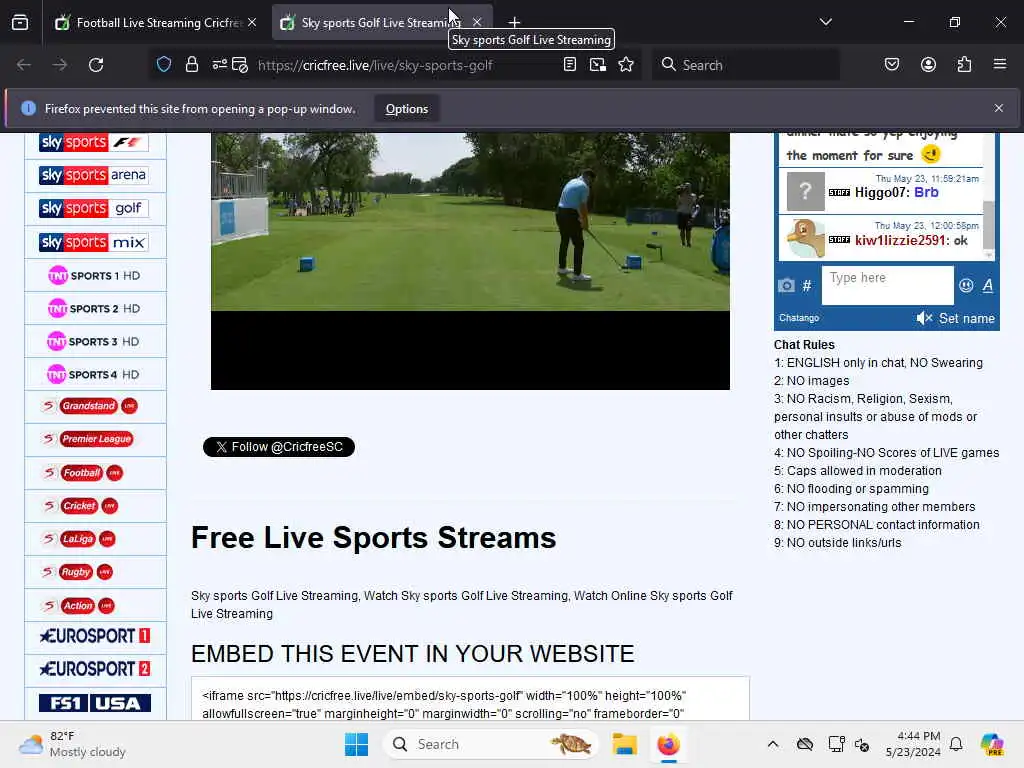This screenshot has height=768, width=1024.
Task: Open a new browser tab
Action: [515, 23]
